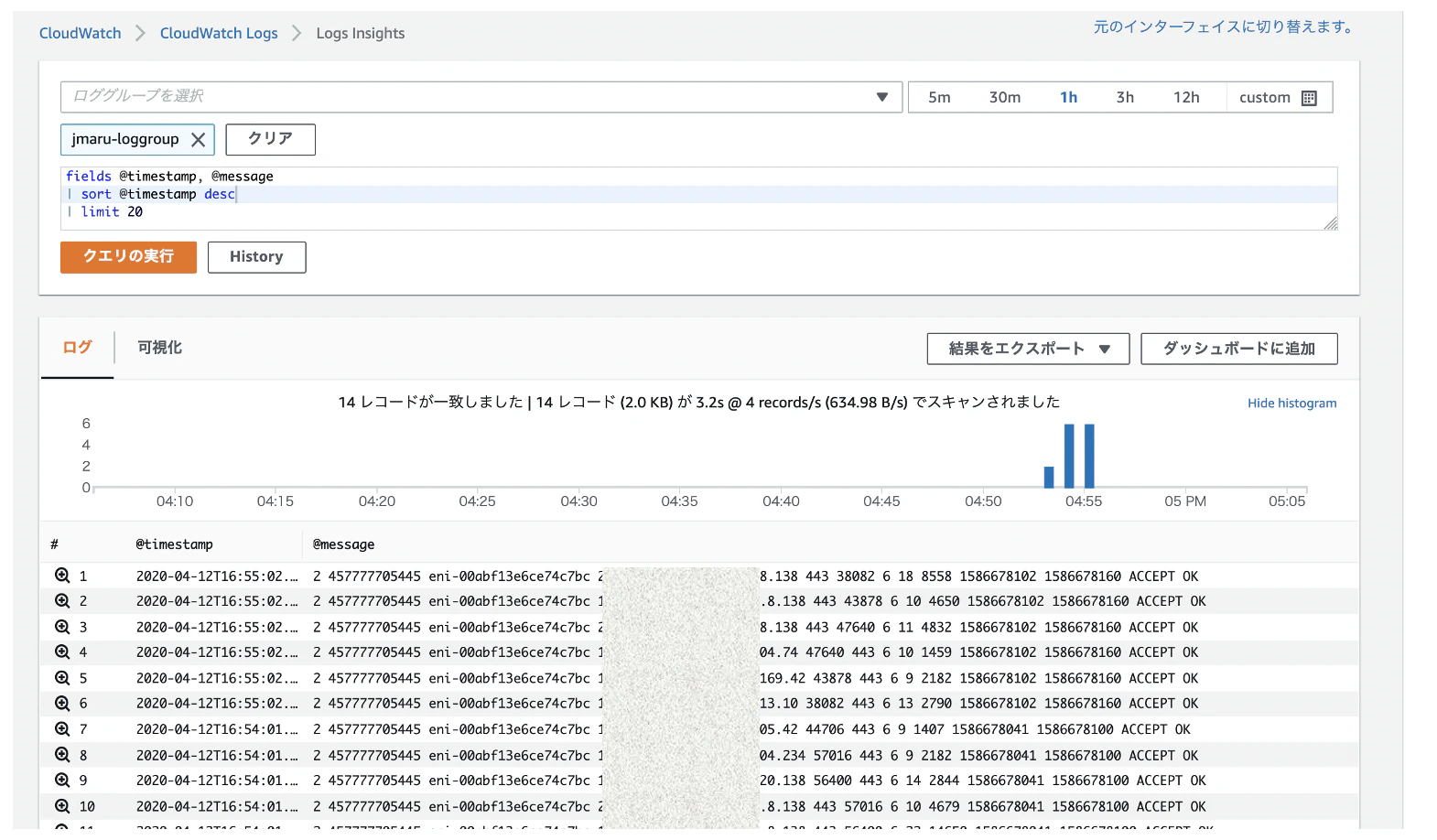The width and height of the screenshot is (1437, 840).
Task: Click the クエリの実行 button
Action: [128, 257]
